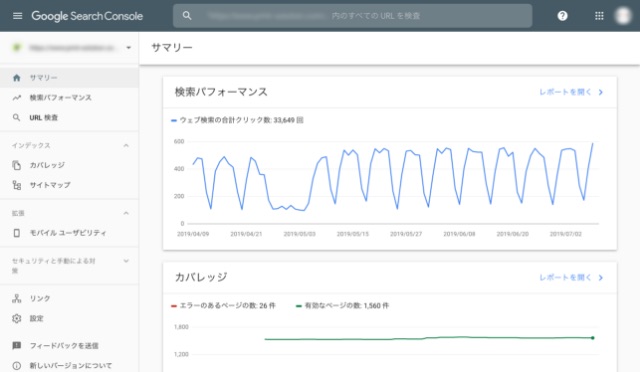
Task: Click the phone icon for モバイル ユーザビリティ
Action: tap(16, 233)
